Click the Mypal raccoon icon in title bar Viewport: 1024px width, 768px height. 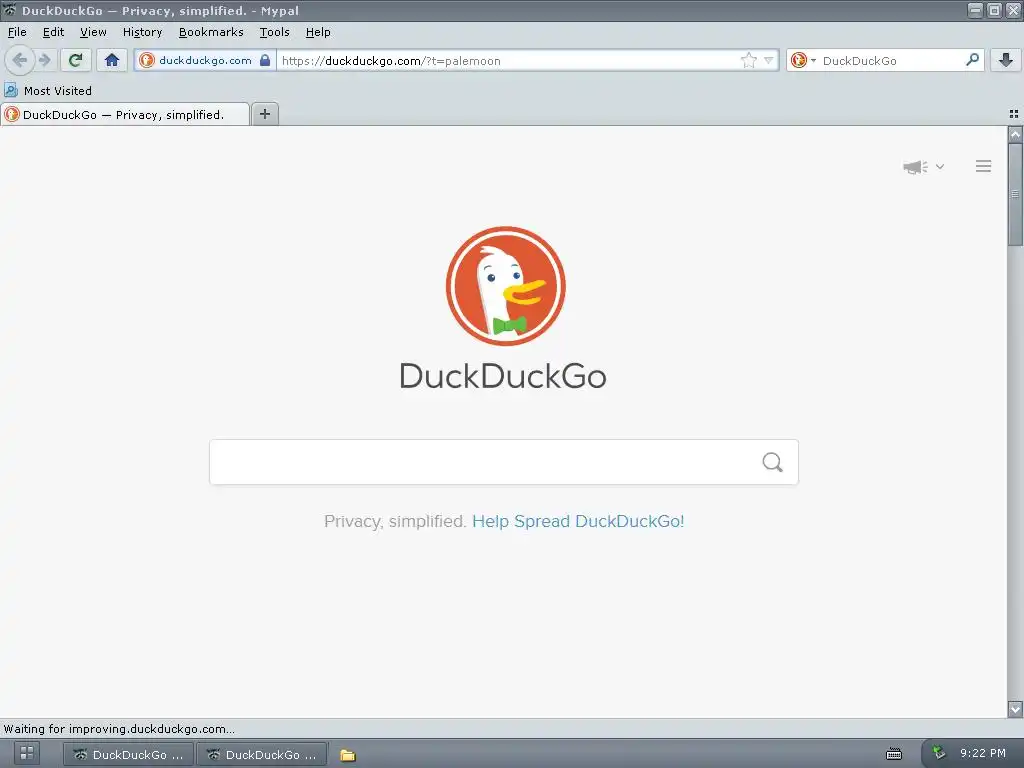[x=9, y=10]
